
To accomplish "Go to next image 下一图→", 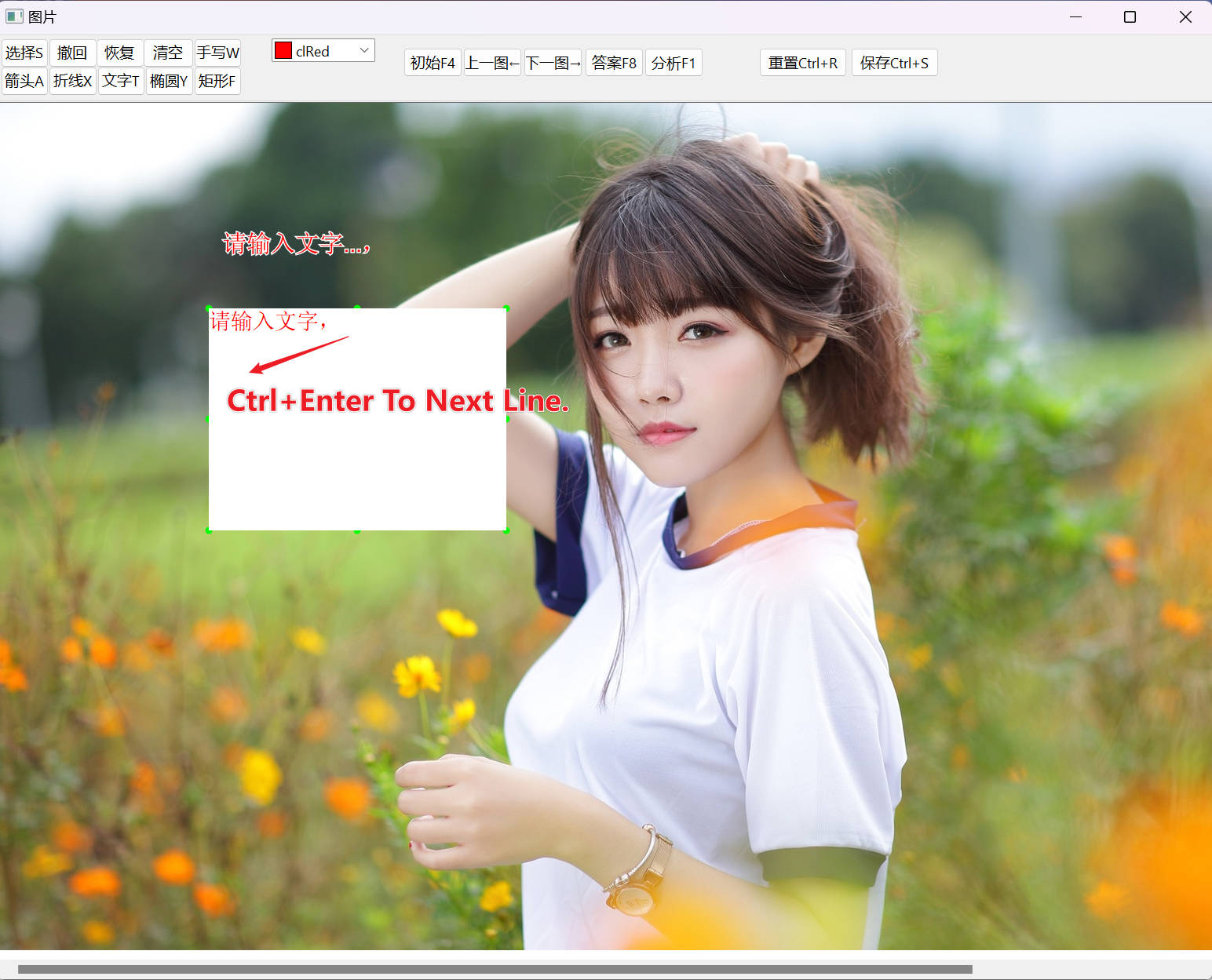I will 553,63.
